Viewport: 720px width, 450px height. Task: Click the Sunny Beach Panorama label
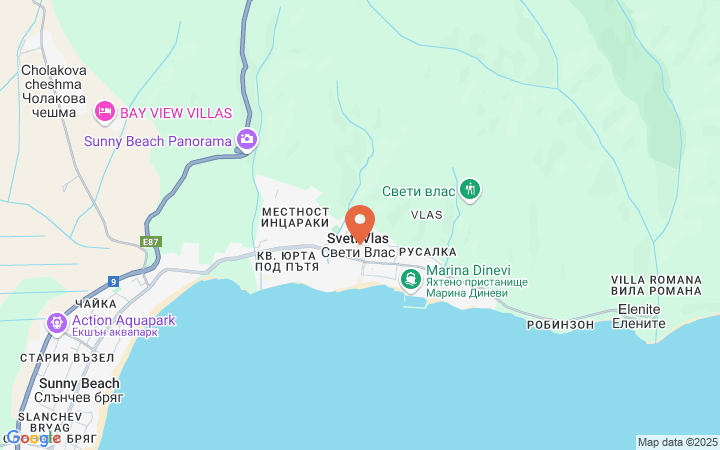pyautogui.click(x=158, y=141)
